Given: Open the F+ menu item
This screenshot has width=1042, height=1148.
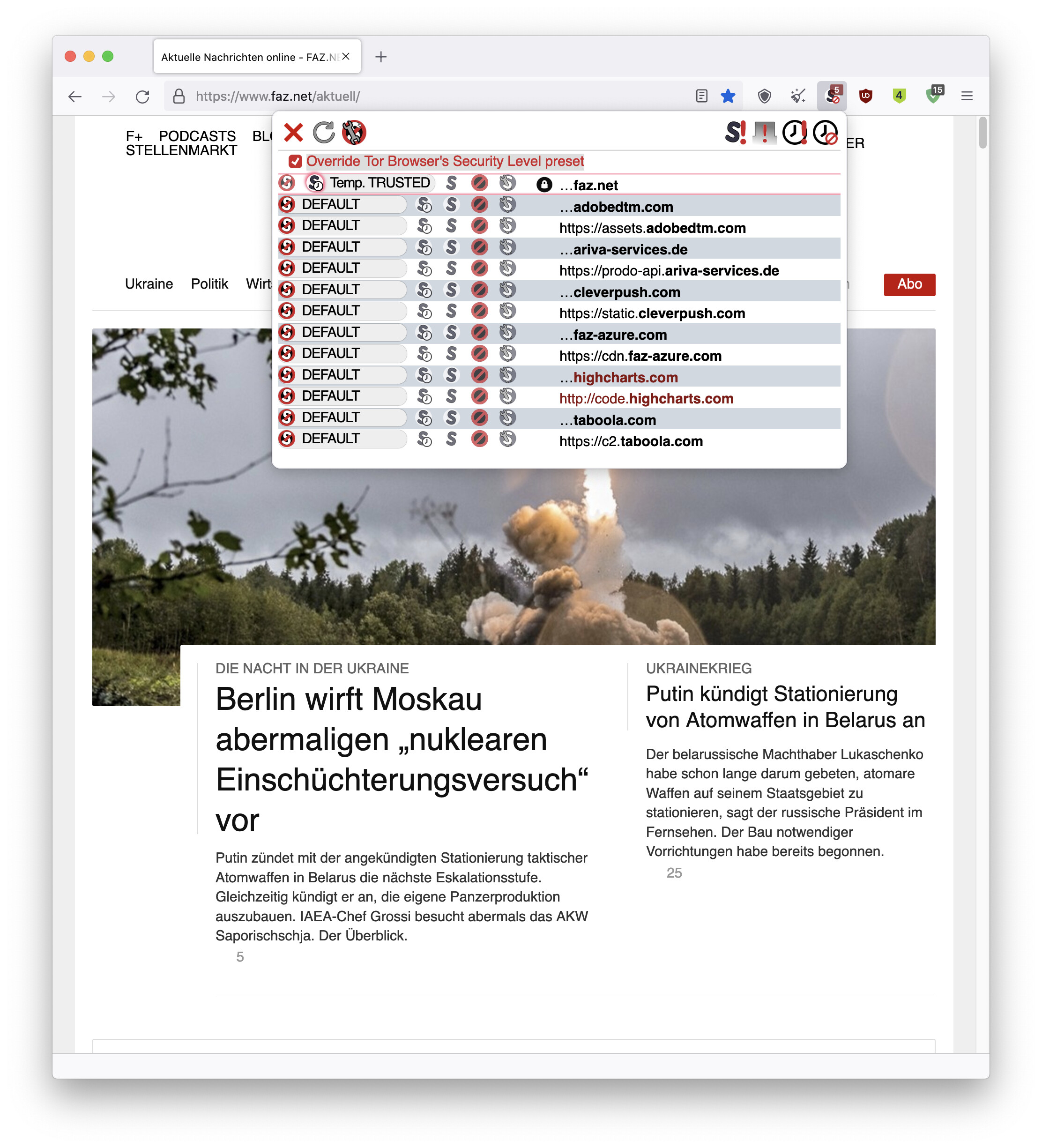Looking at the screenshot, I should pos(134,136).
